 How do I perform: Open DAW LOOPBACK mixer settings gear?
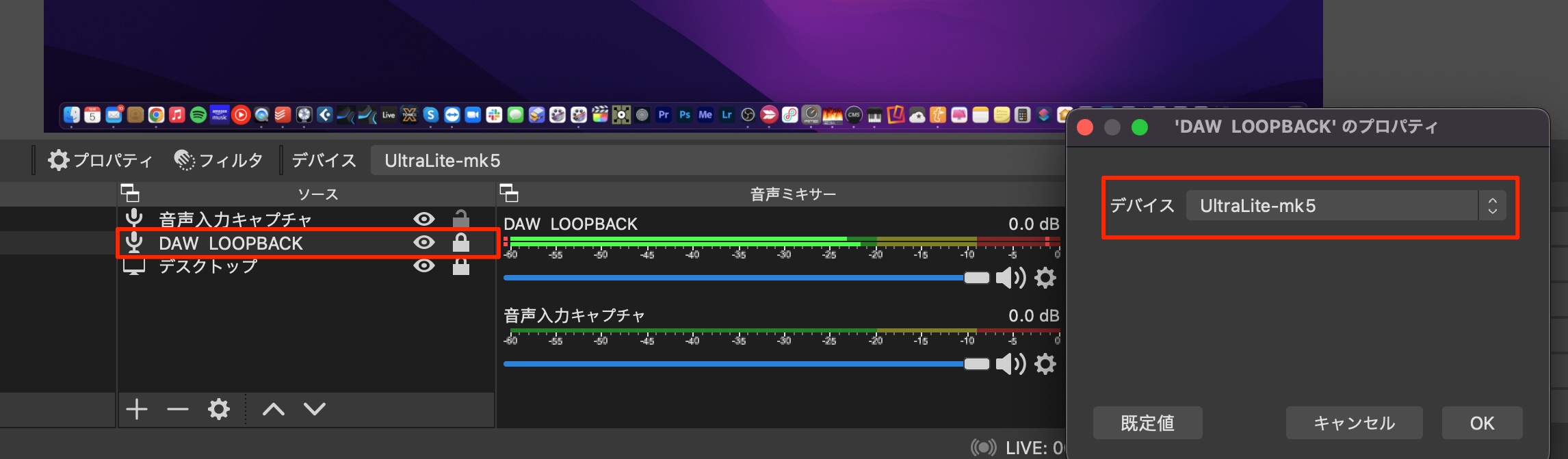[x=1045, y=278]
